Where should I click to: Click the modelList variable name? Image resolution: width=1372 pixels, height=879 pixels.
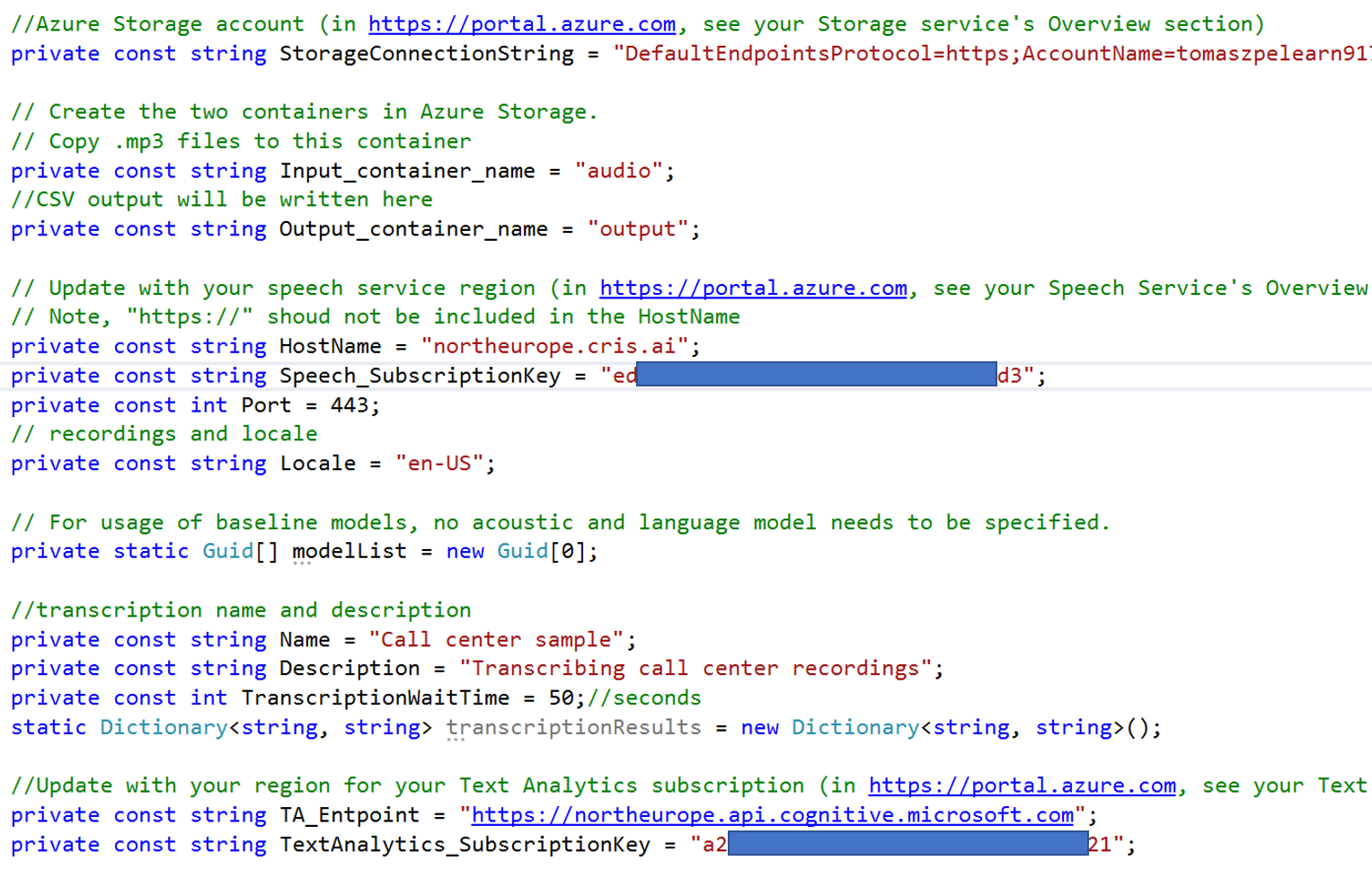point(350,551)
